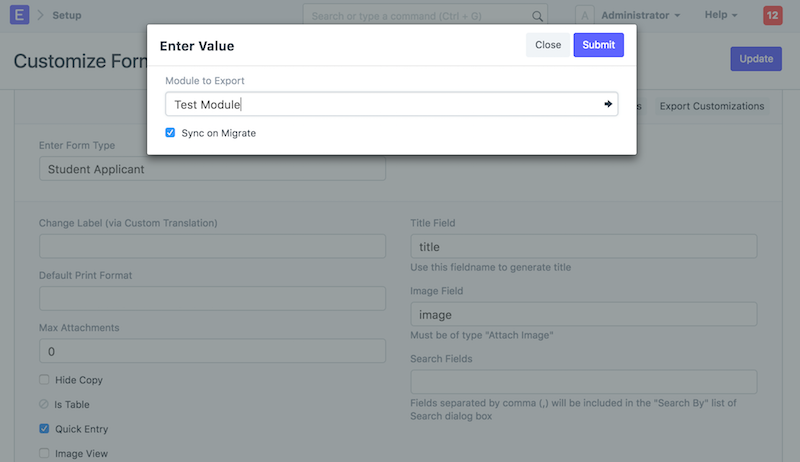This screenshot has height=462, width=800.
Task: Disable the Quick Entry checkbox
Action: tap(44, 429)
